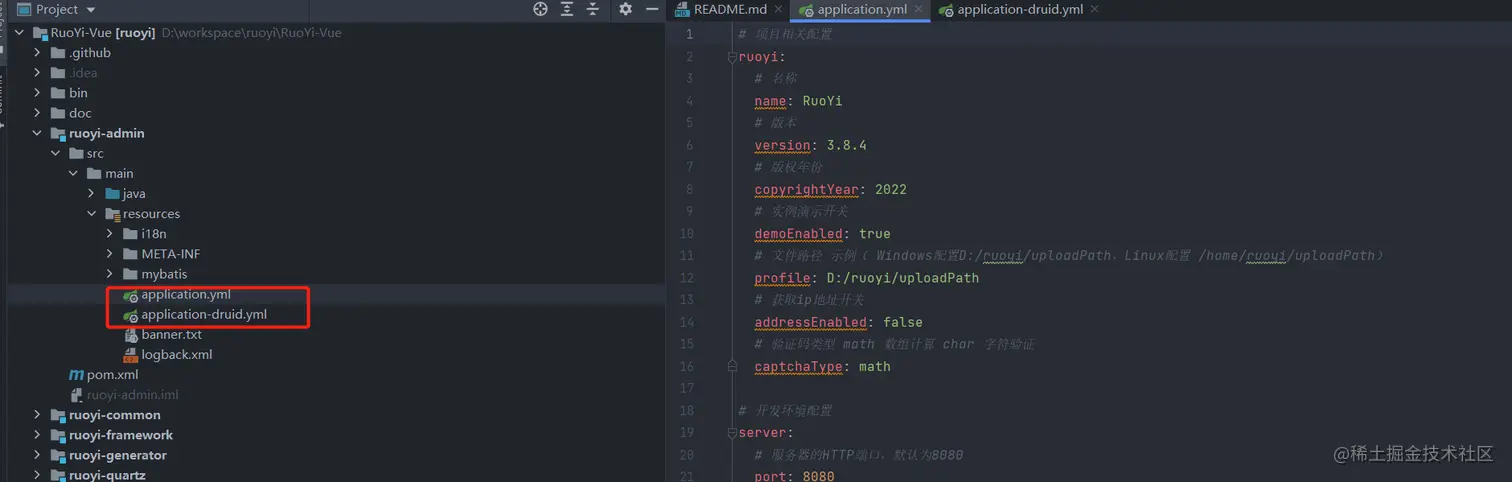Click the version value 3.8.4
The image size is (1512, 482).
tap(846, 145)
